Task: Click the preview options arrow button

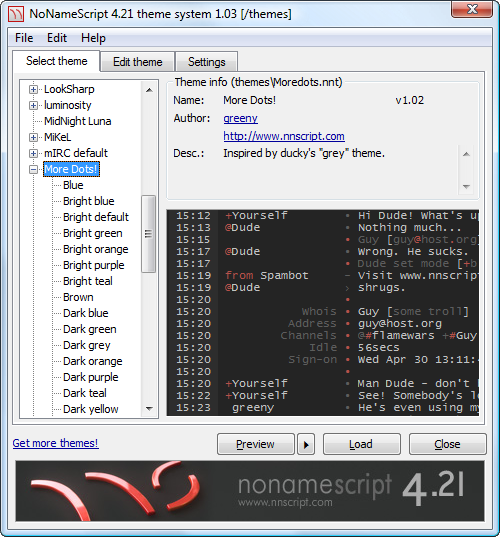Action: coord(306,444)
